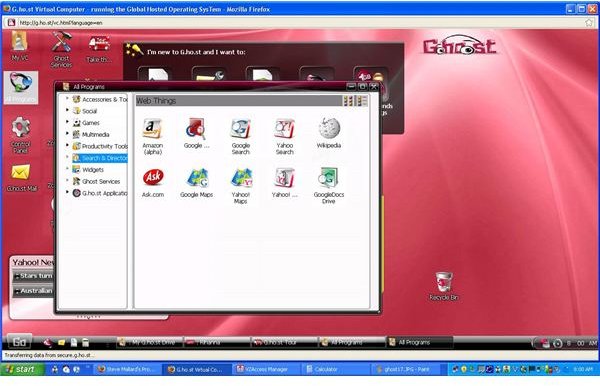Viewport: 600px width, 386px height.
Task: Expand the G.ho.st Applications arrow
Action: pyautogui.click(x=67, y=192)
